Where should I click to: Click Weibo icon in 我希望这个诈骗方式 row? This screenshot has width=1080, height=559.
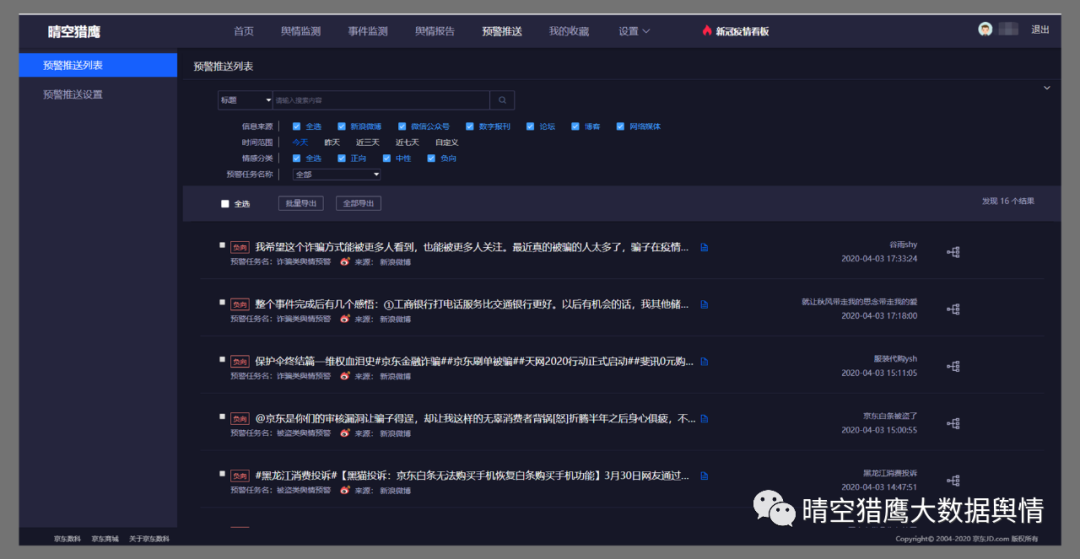click(x=344, y=262)
